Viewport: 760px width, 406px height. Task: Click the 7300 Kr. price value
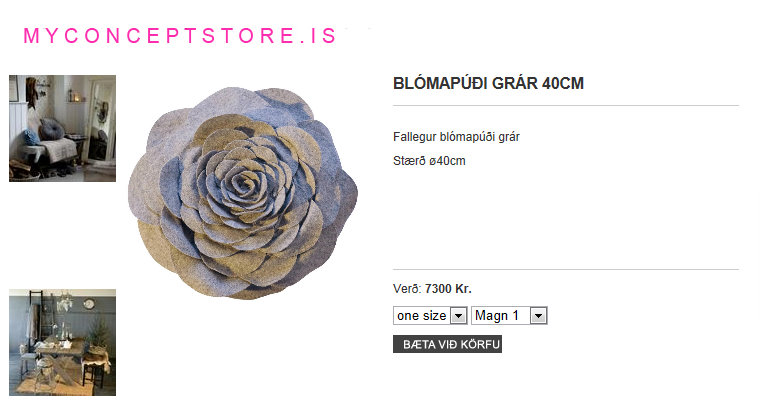tap(448, 289)
